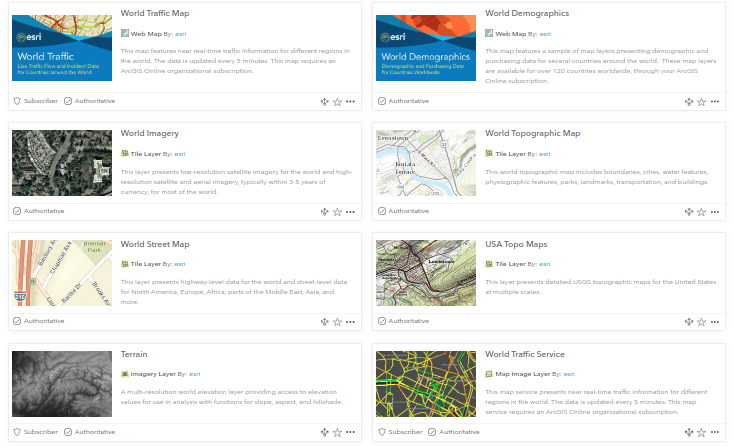Click the favorite star on World Topographic Map
Screen dimensions: 734x447
(x=702, y=212)
